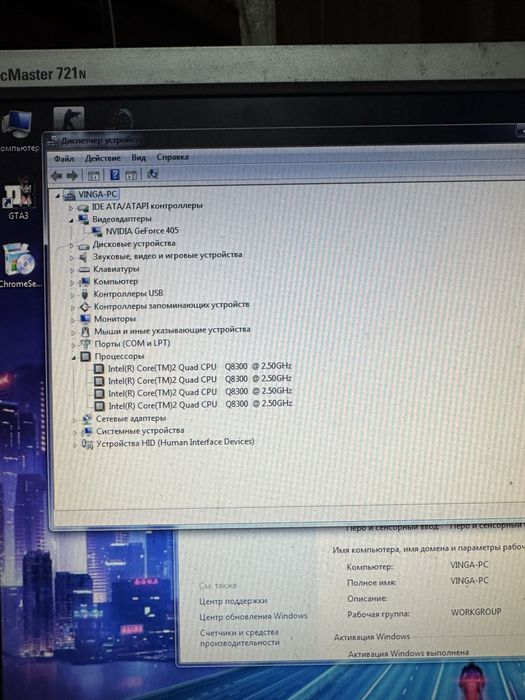
Task: Click the Порты (COM и LPT) icon
Action: tap(85, 344)
